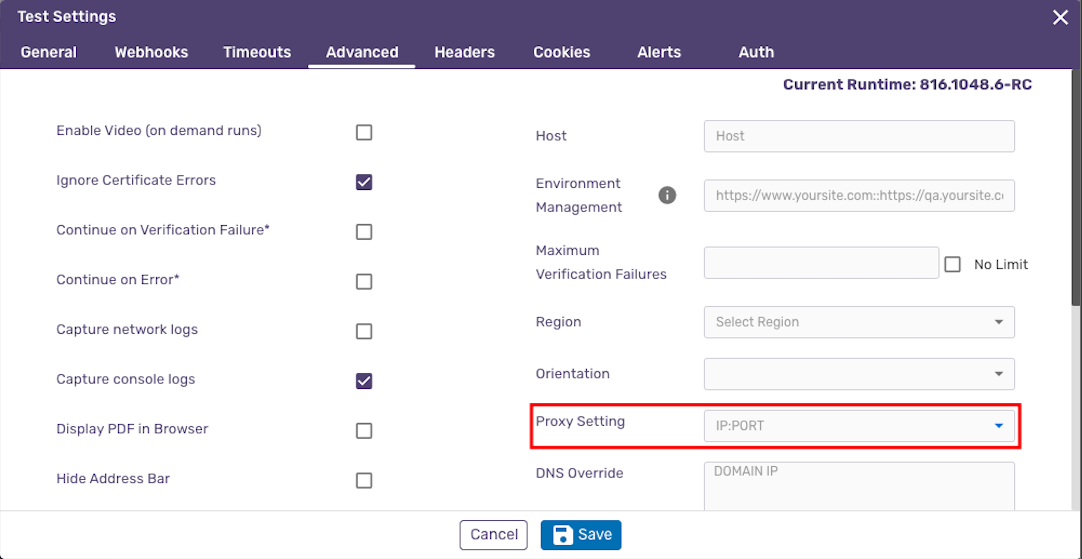The image size is (1082, 559).
Task: Check the No Limit checkbox
Action: coord(953,264)
